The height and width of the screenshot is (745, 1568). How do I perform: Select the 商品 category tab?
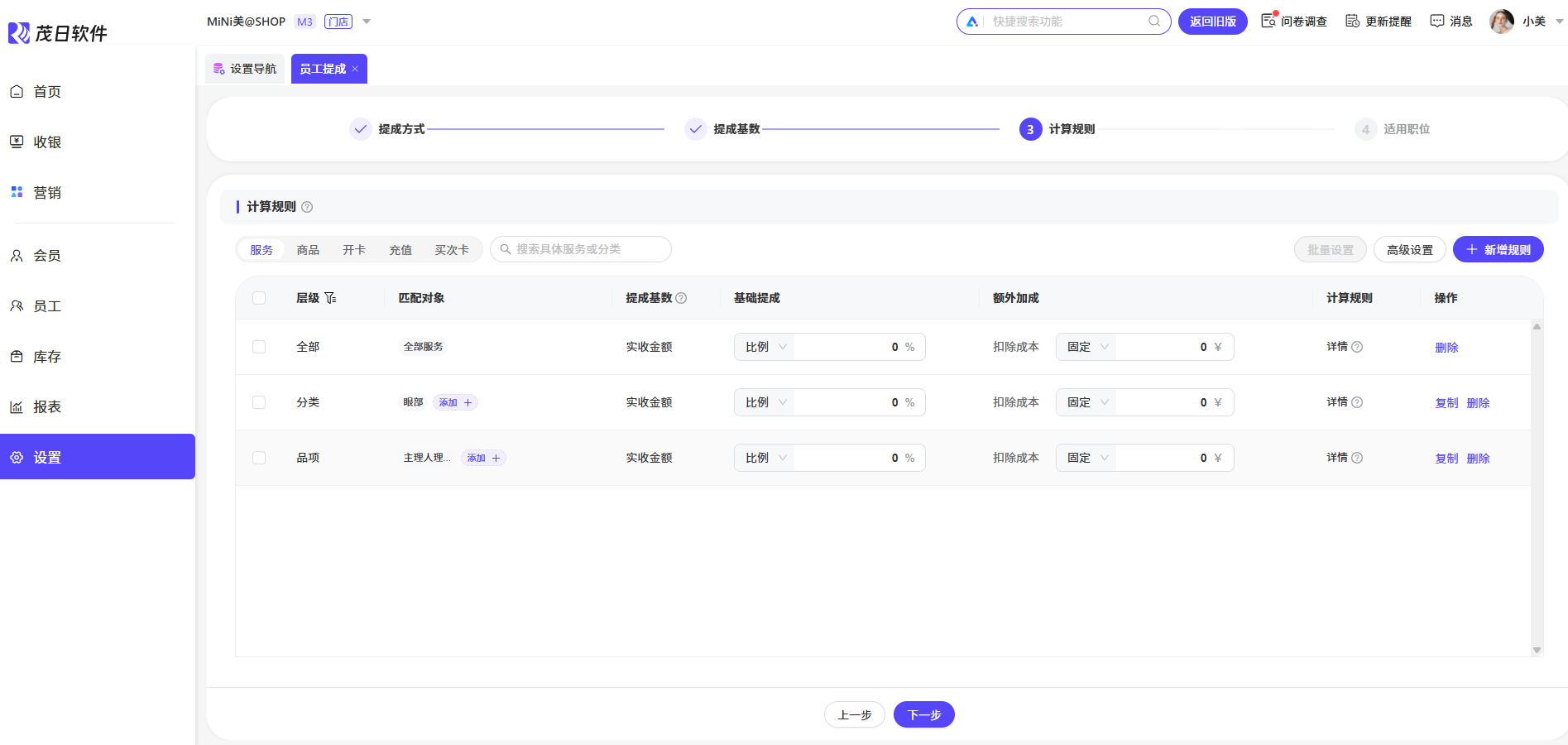pos(308,250)
